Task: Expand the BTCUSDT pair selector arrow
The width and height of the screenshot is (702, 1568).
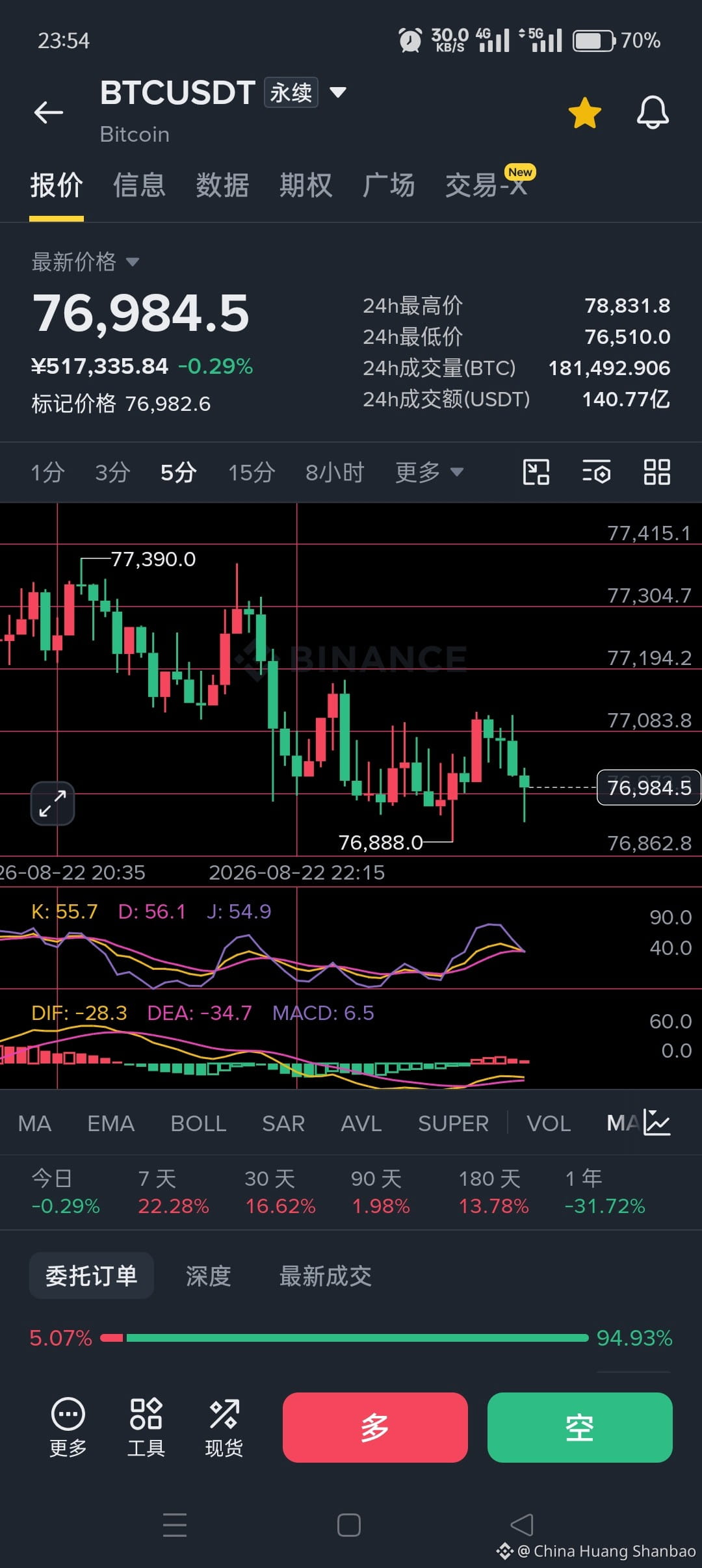Action: tap(337, 92)
